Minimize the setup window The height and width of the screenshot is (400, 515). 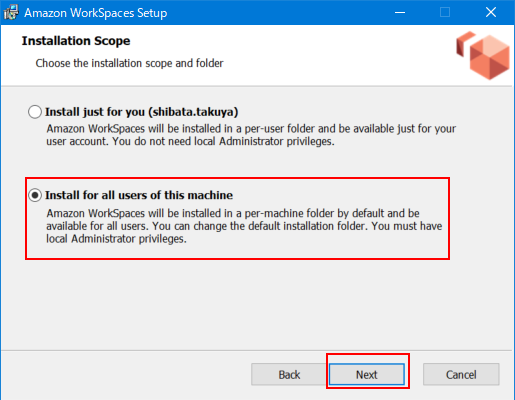[x=400, y=13]
